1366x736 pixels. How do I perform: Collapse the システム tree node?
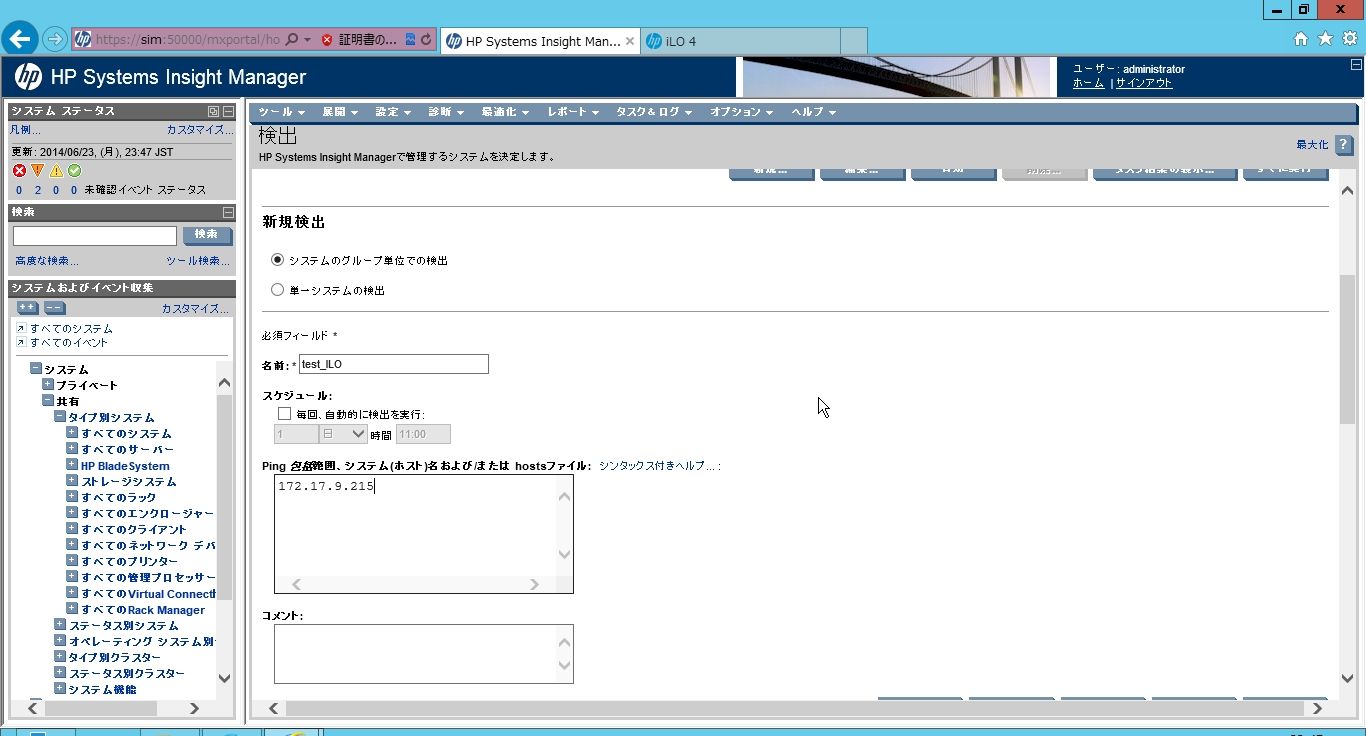[36, 369]
